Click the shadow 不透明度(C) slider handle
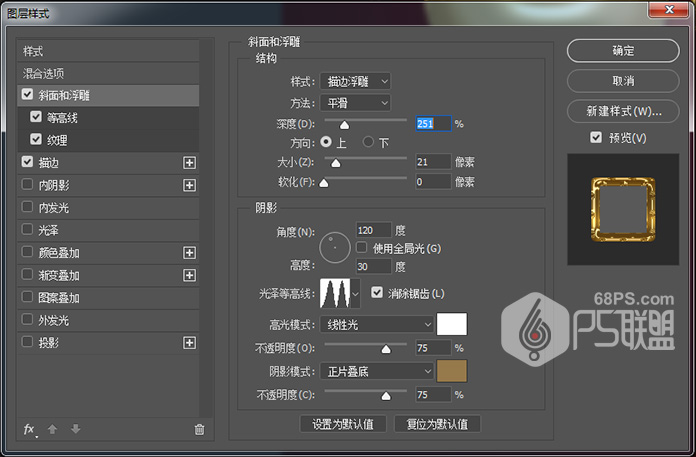The height and width of the screenshot is (457, 696). point(386,396)
